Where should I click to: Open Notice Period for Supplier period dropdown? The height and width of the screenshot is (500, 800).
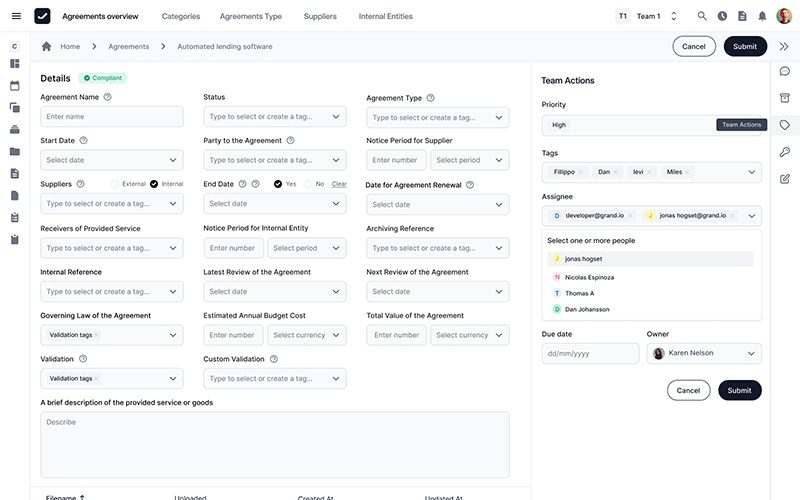[x=469, y=160]
